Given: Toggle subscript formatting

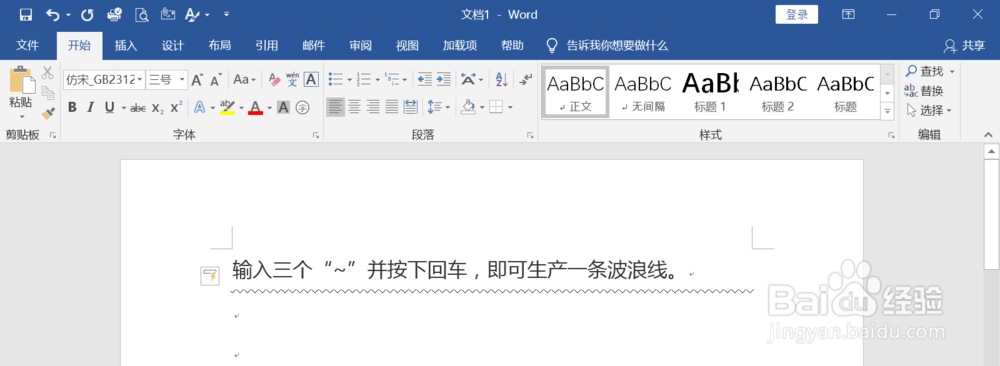Looking at the screenshot, I should [158, 107].
